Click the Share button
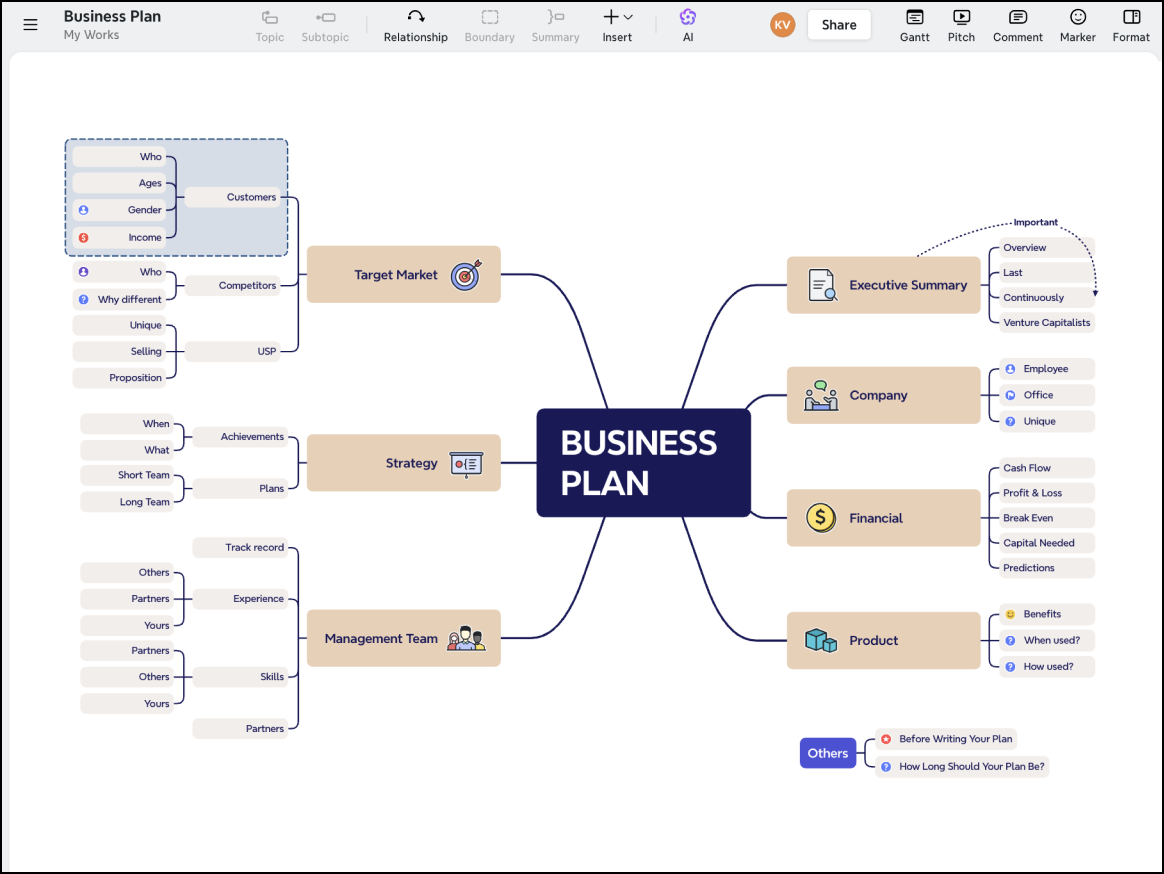Image resolution: width=1164 pixels, height=874 pixels. [x=839, y=25]
